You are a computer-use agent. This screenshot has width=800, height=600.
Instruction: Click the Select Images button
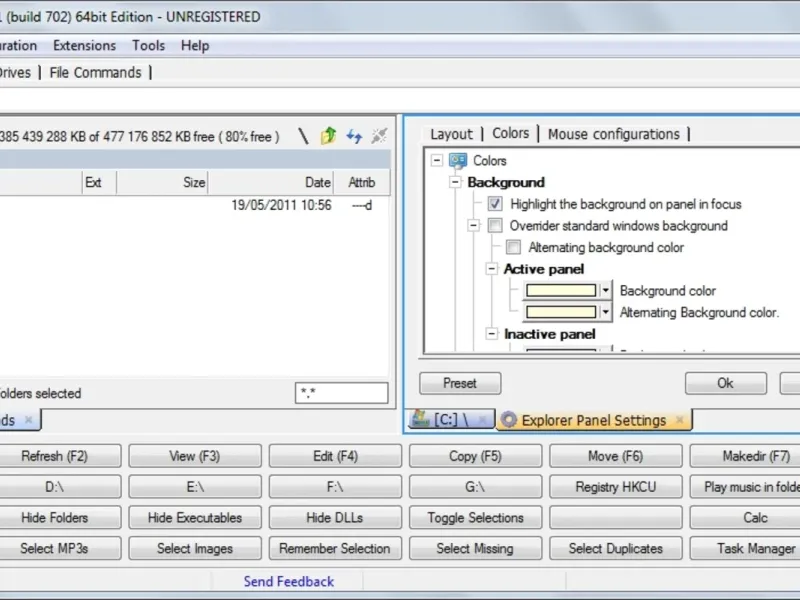[x=195, y=548]
